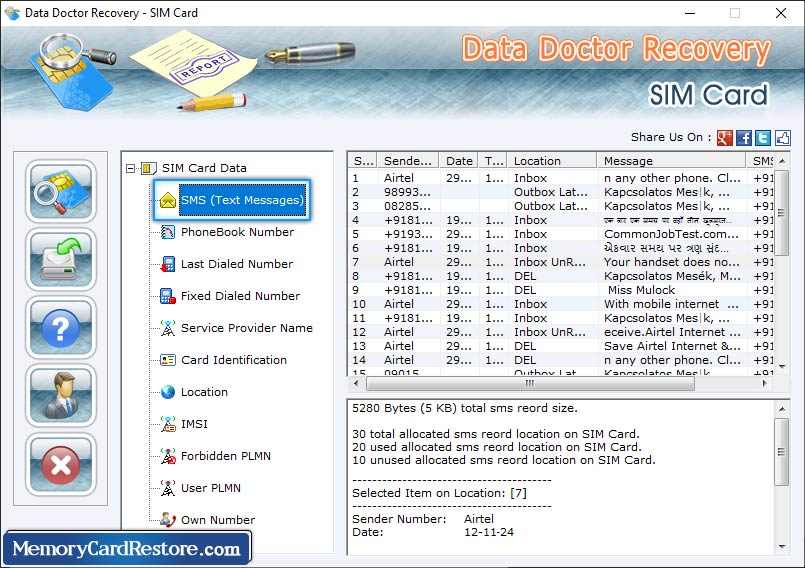Select PhoneBook Number tree item

[x=237, y=232]
